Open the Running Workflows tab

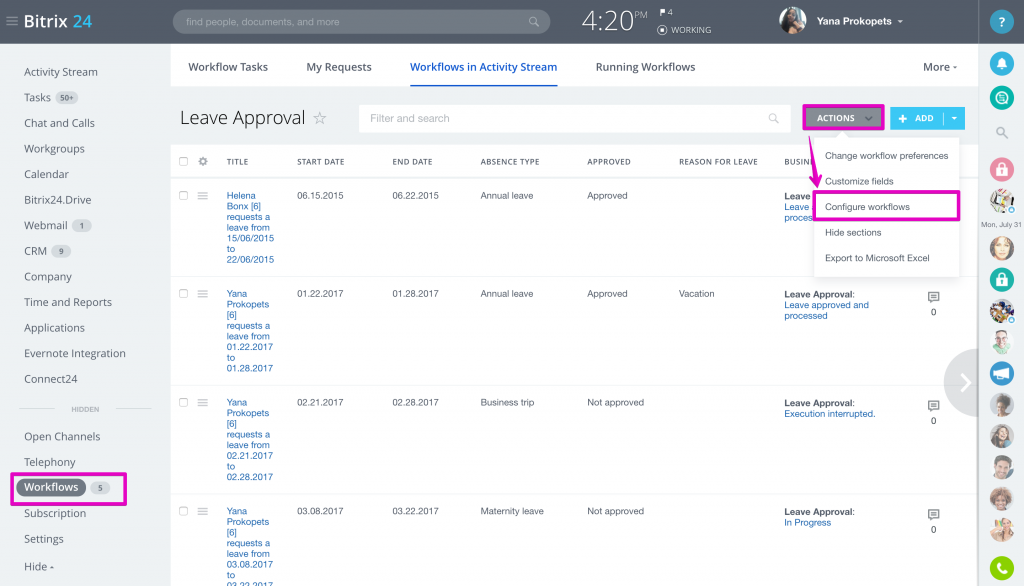point(645,67)
